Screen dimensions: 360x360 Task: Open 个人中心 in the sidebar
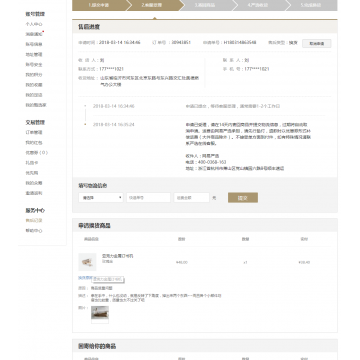(34, 24)
